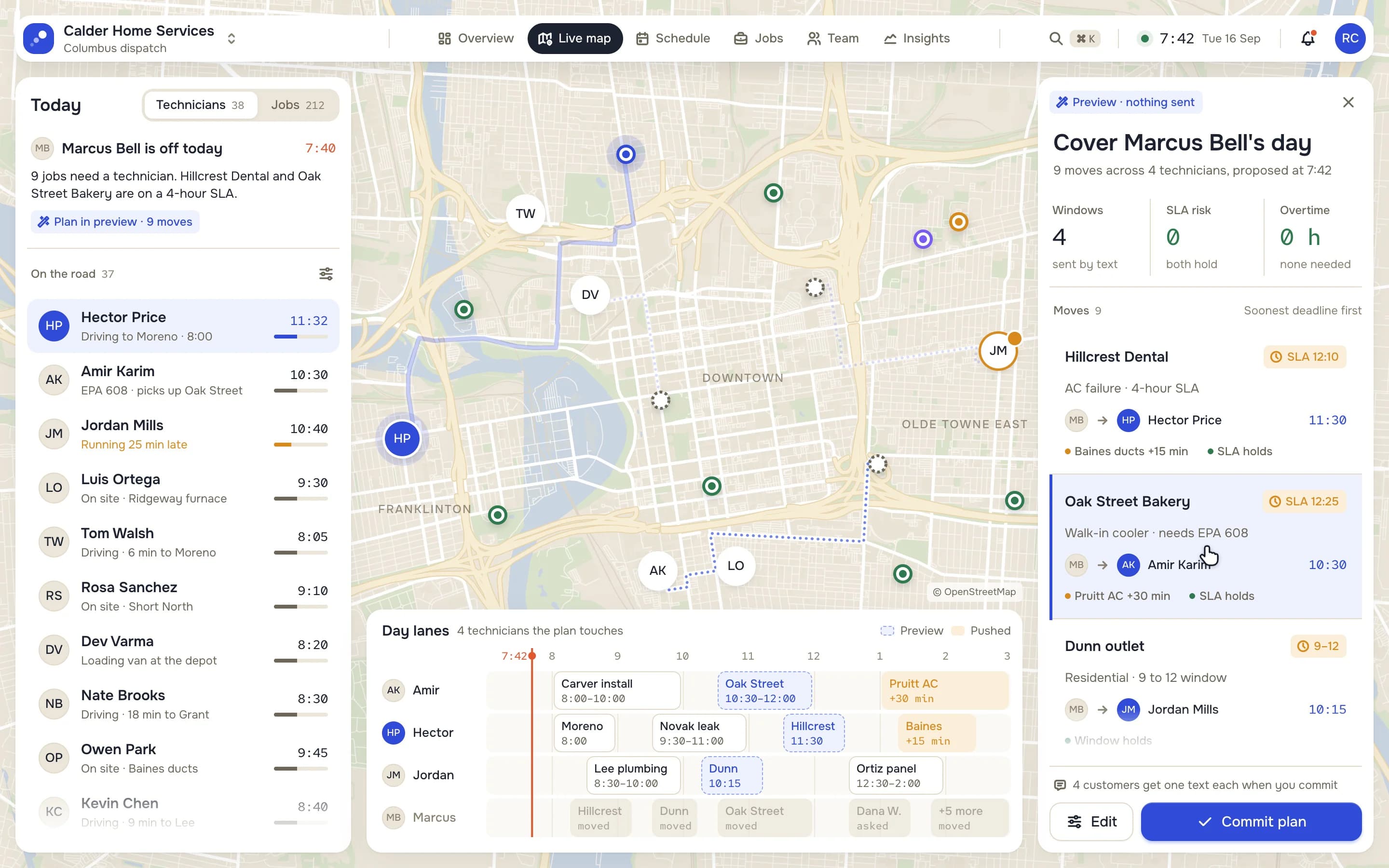Viewport: 1389px width, 868px height.
Task: Click the blue route destination pin
Action: click(x=626, y=154)
